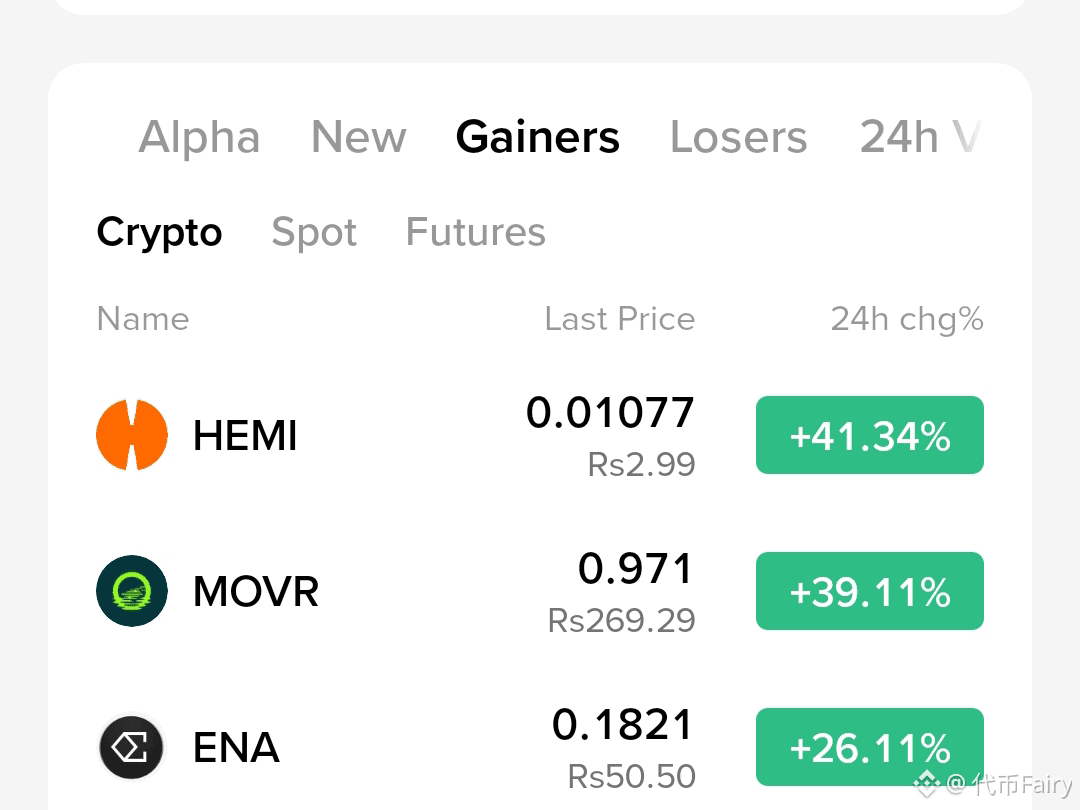Sort by 24h chg% column header

[x=907, y=320]
